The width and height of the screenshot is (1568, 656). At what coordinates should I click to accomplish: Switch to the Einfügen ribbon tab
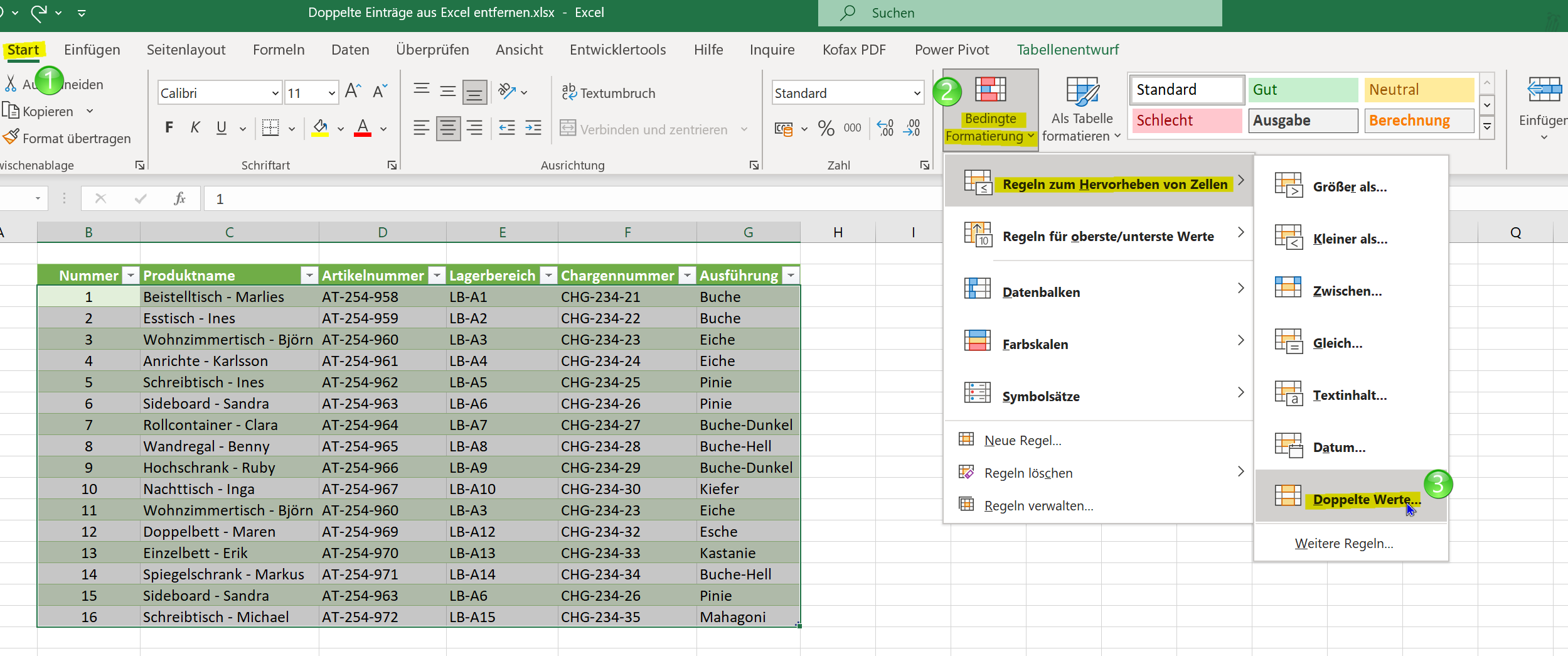(x=92, y=50)
